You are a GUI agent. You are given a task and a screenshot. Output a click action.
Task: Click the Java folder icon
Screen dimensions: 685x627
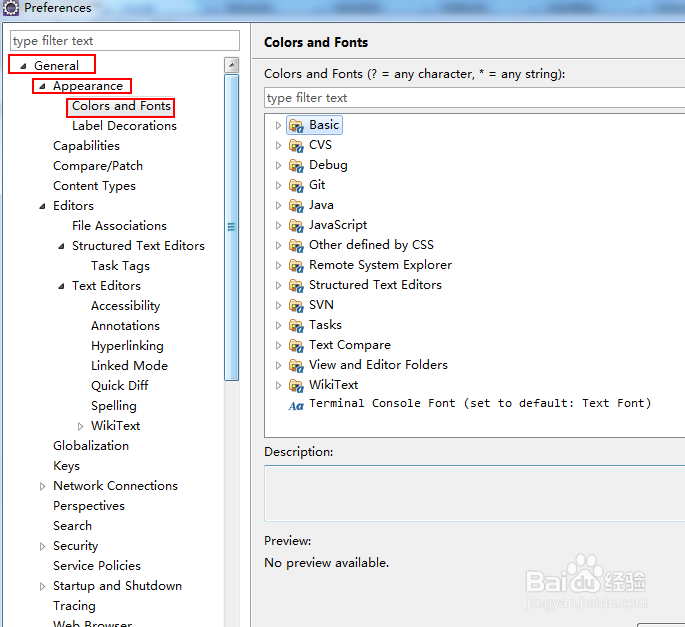(x=296, y=206)
